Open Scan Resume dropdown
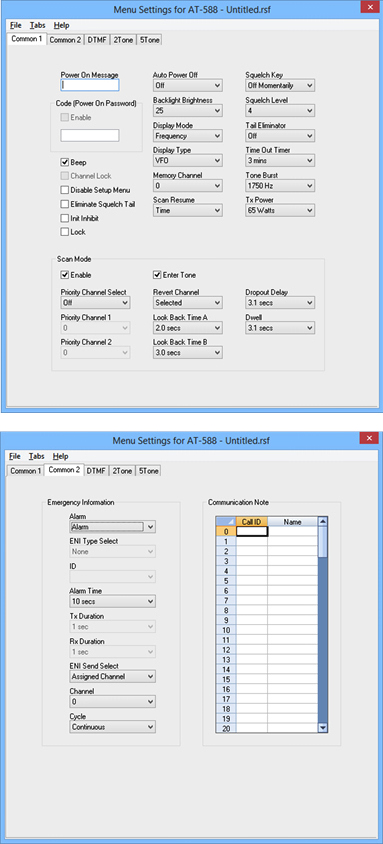Viewport: 383px width, 844px height. (187, 210)
